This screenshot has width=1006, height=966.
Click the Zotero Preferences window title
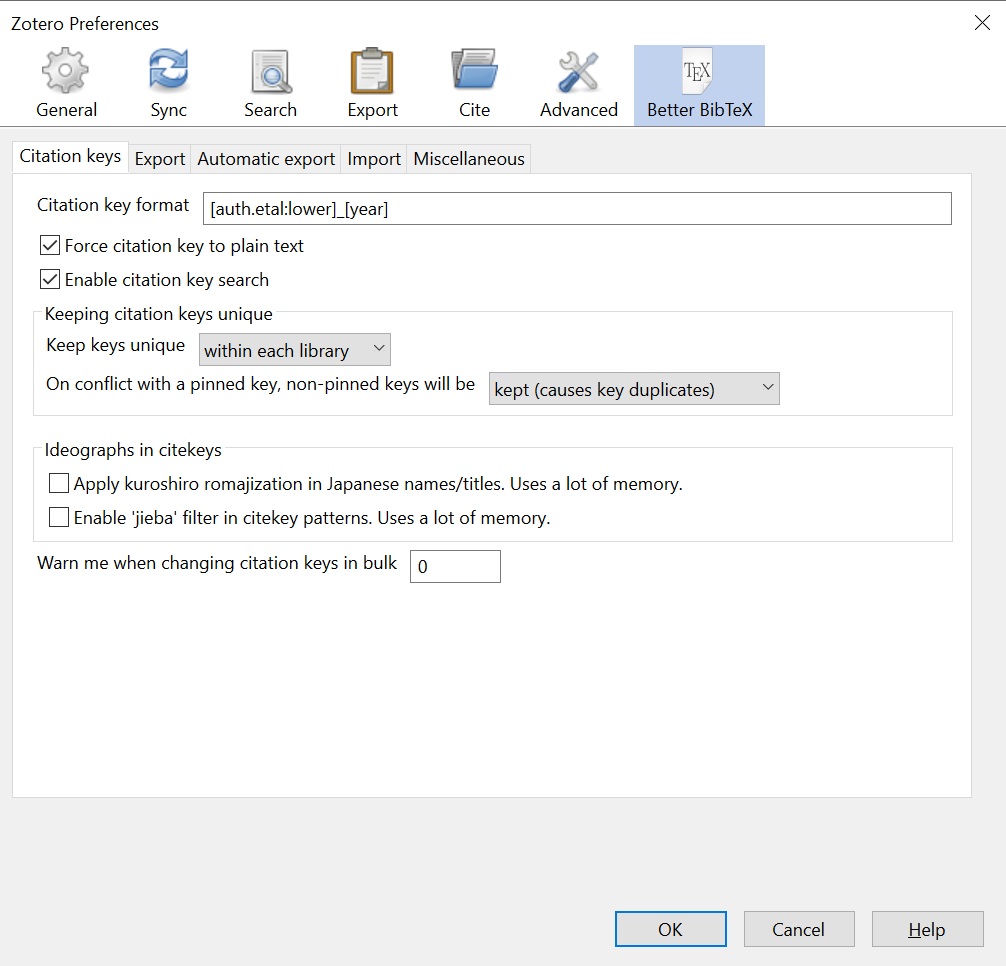click(x=85, y=24)
